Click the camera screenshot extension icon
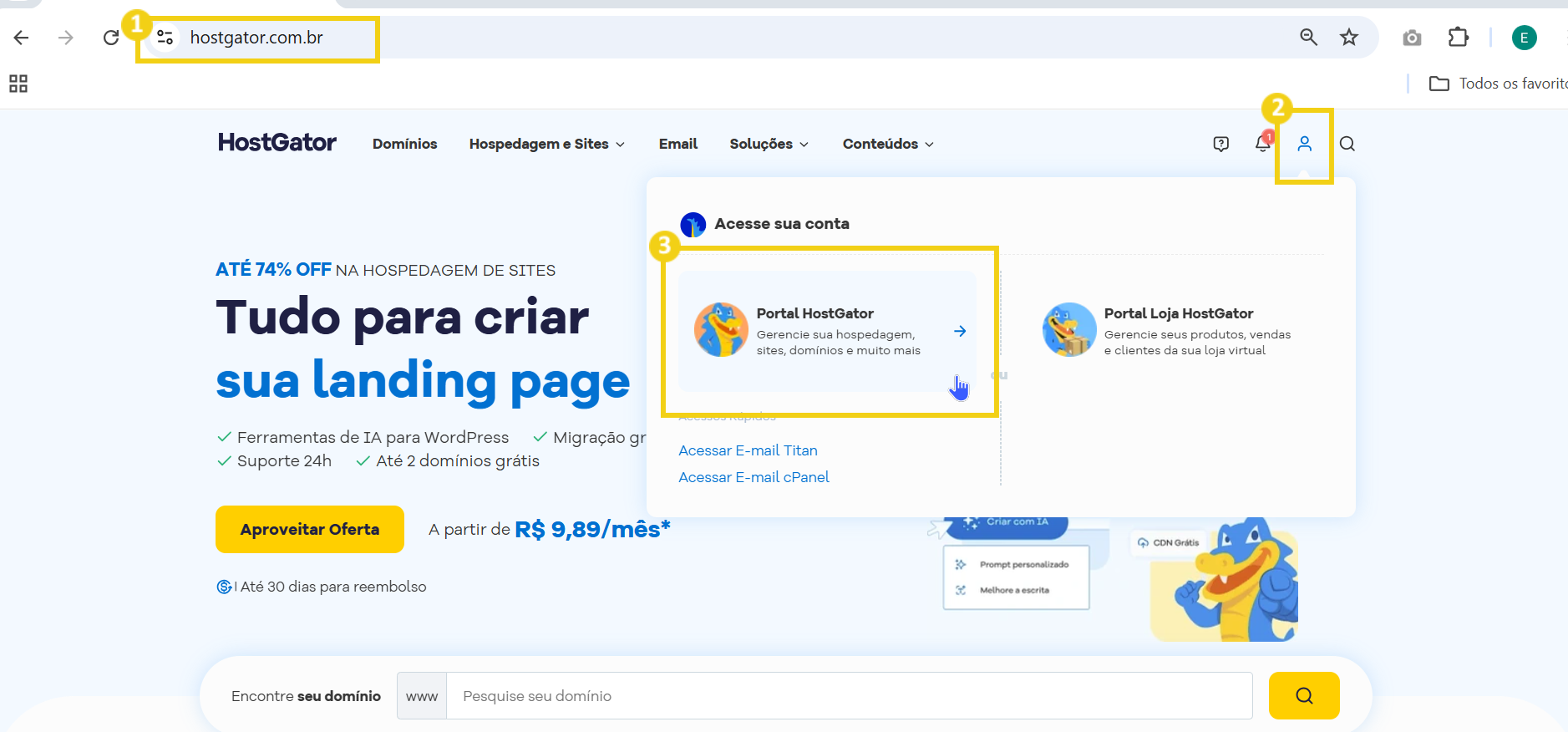 (x=1412, y=38)
